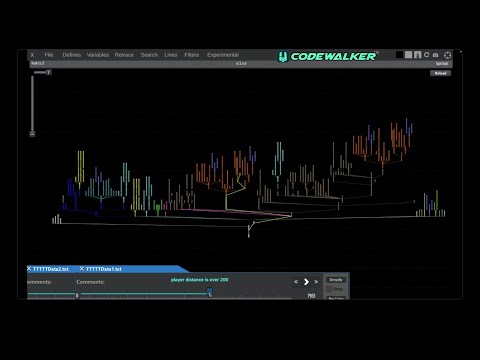Click the small previous step arrow
The width and height of the screenshot is (480, 360).
296,282
